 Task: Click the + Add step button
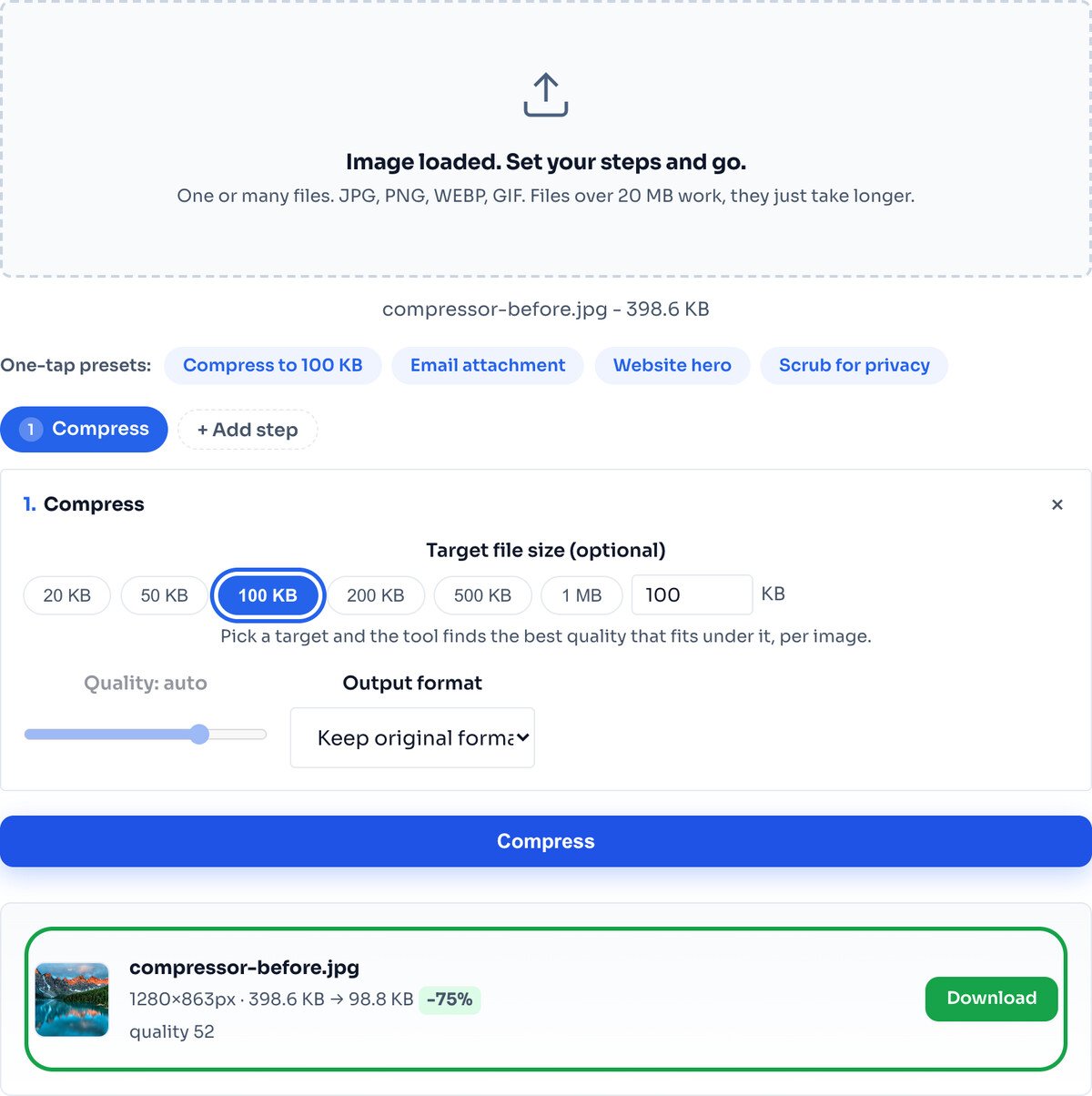click(248, 430)
